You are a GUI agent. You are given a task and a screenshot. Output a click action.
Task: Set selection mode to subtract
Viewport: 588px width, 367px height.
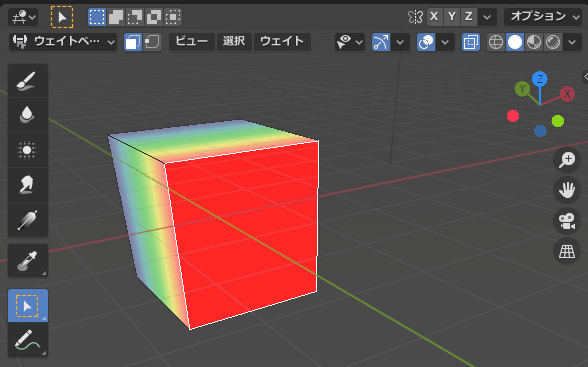tap(135, 17)
